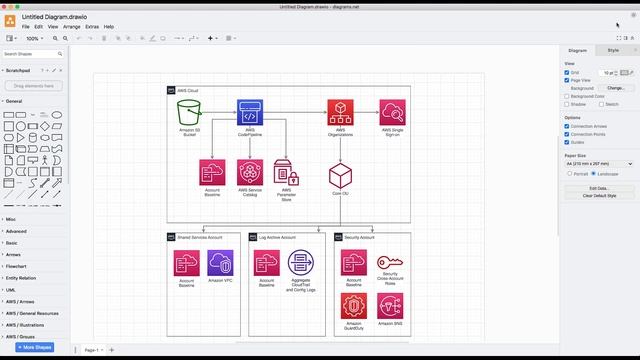The image size is (640, 360).
Task: Open the Arrange menu
Action: point(71,27)
